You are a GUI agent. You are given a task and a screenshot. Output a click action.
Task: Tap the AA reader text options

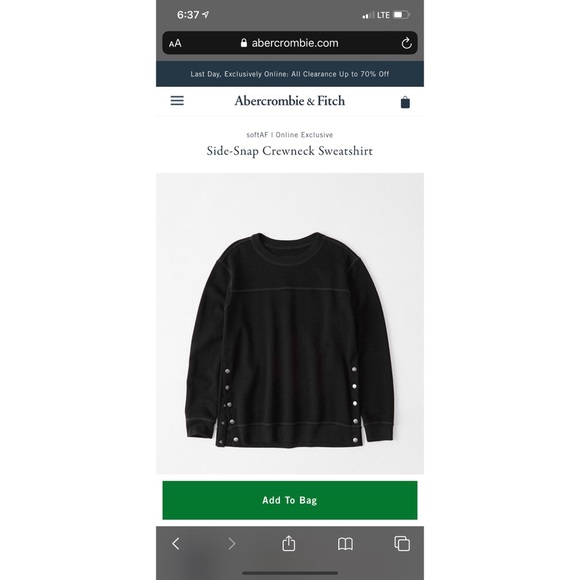175,44
